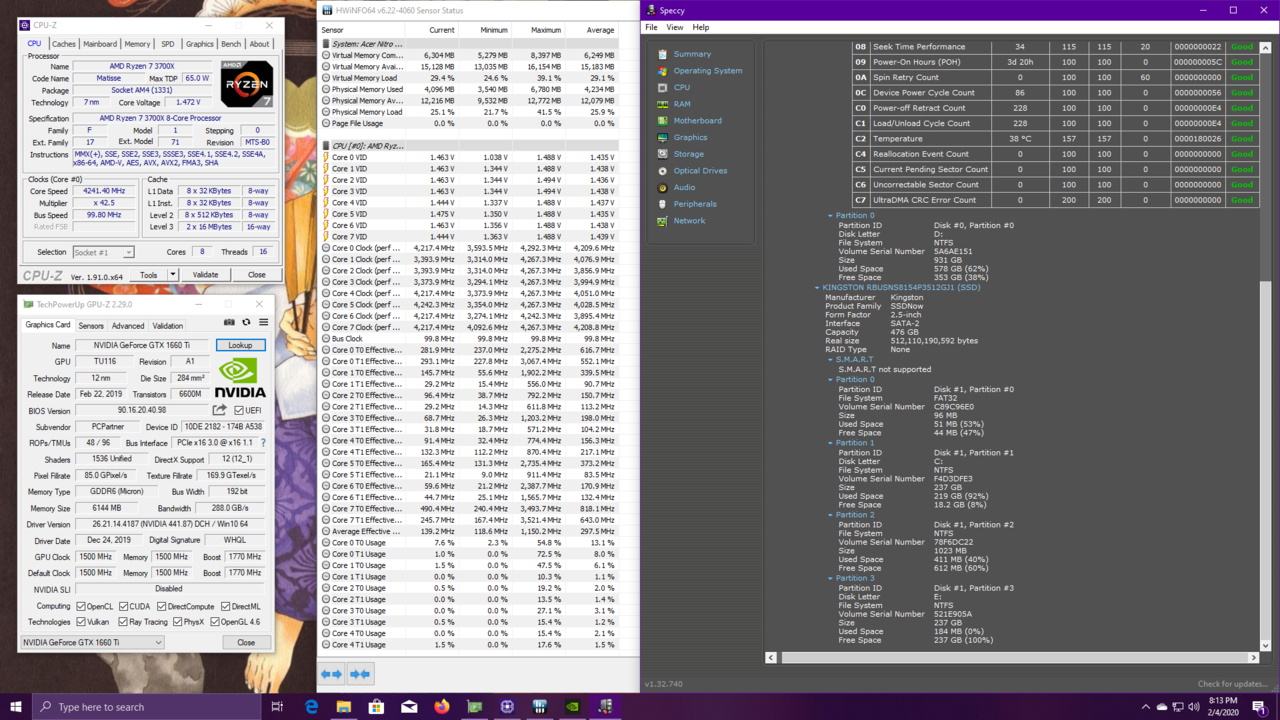Open Graphics monitor icon in Speccy
Viewport: 1280px width, 720px height.
tap(662, 137)
